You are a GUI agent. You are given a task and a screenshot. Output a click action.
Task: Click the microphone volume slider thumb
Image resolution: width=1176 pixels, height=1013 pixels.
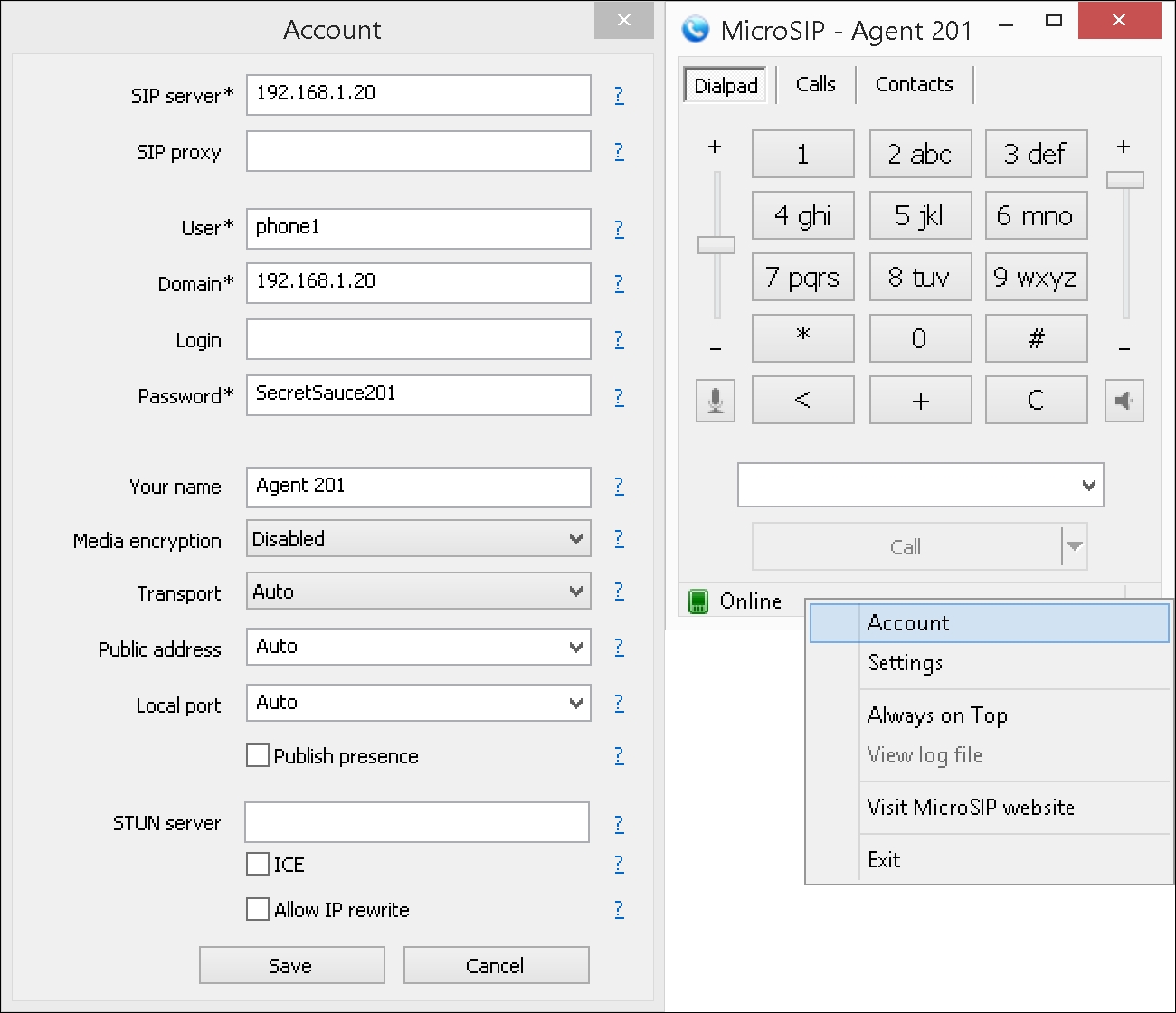pos(716,245)
